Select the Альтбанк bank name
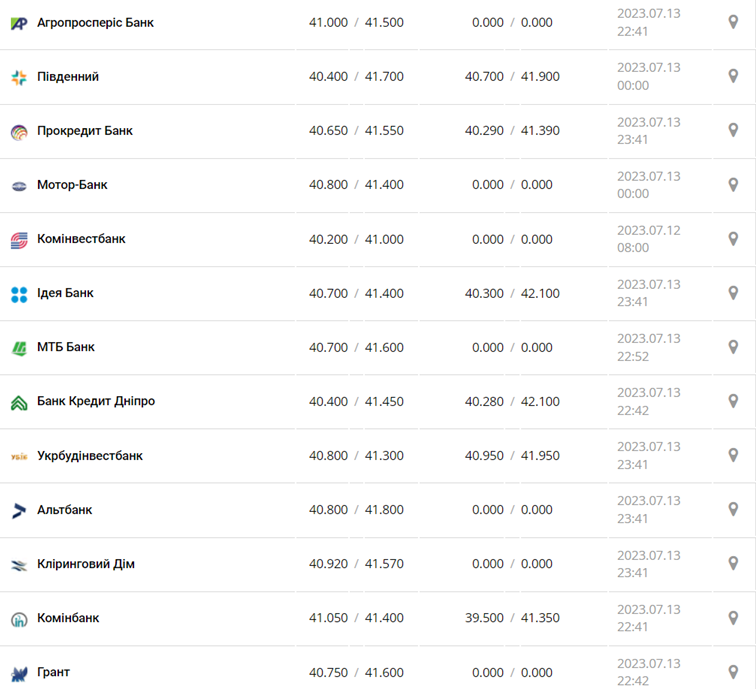The height and width of the screenshot is (689, 756). tap(65, 510)
